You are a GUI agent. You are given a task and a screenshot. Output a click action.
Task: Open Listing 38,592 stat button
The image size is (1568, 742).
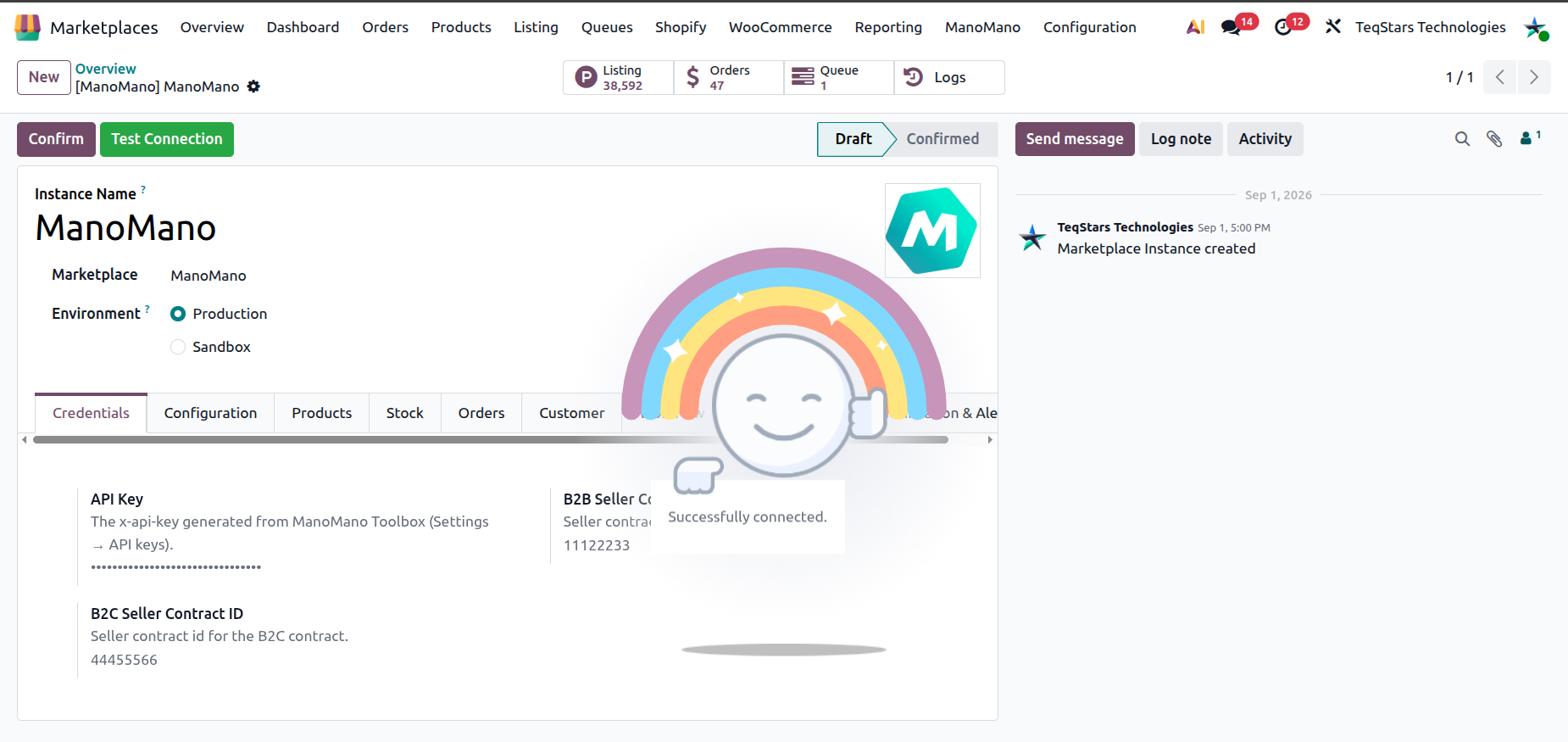[x=619, y=77]
